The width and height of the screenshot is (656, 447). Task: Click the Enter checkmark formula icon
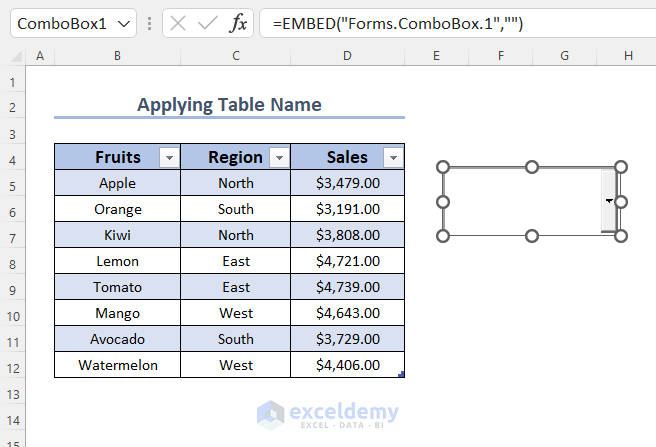[x=208, y=23]
